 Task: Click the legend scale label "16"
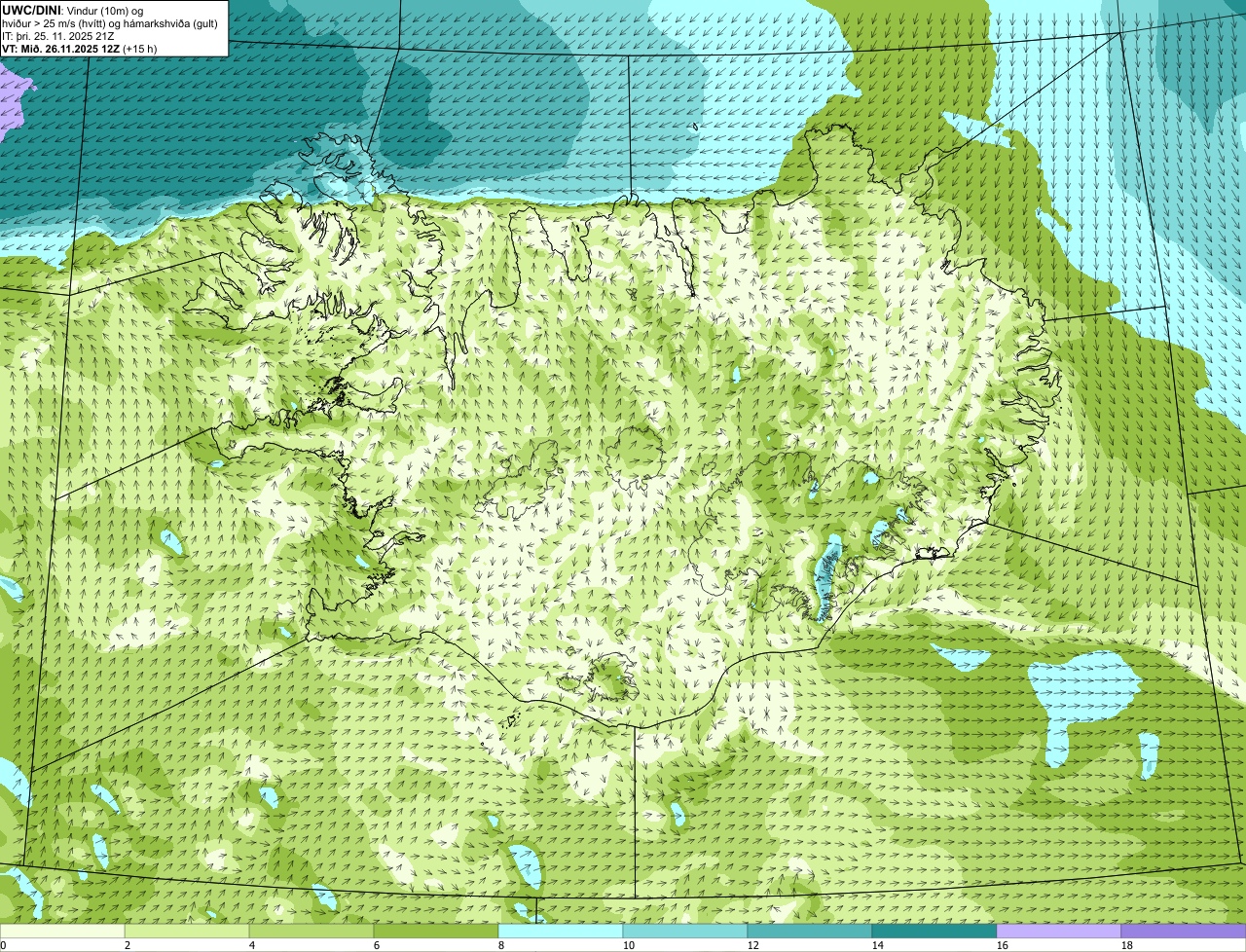pos(1003,945)
